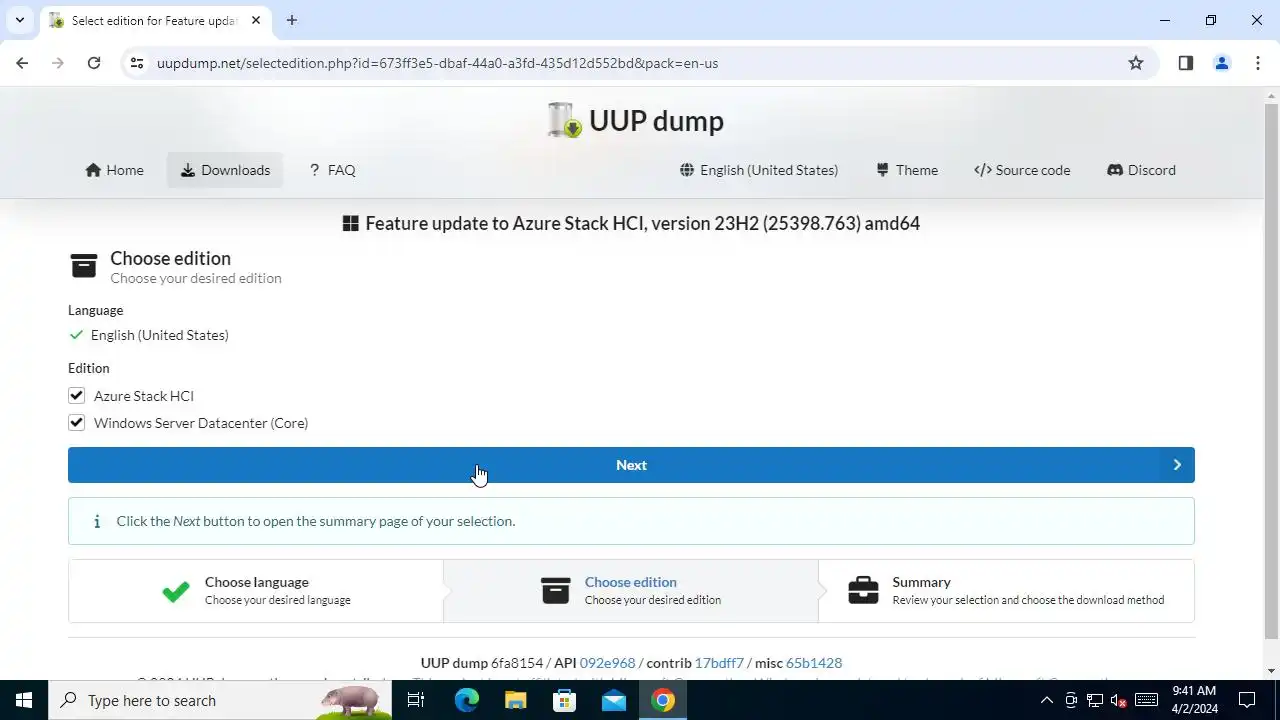The width and height of the screenshot is (1280, 720).
Task: Click the Choose language step
Action: tap(256, 591)
